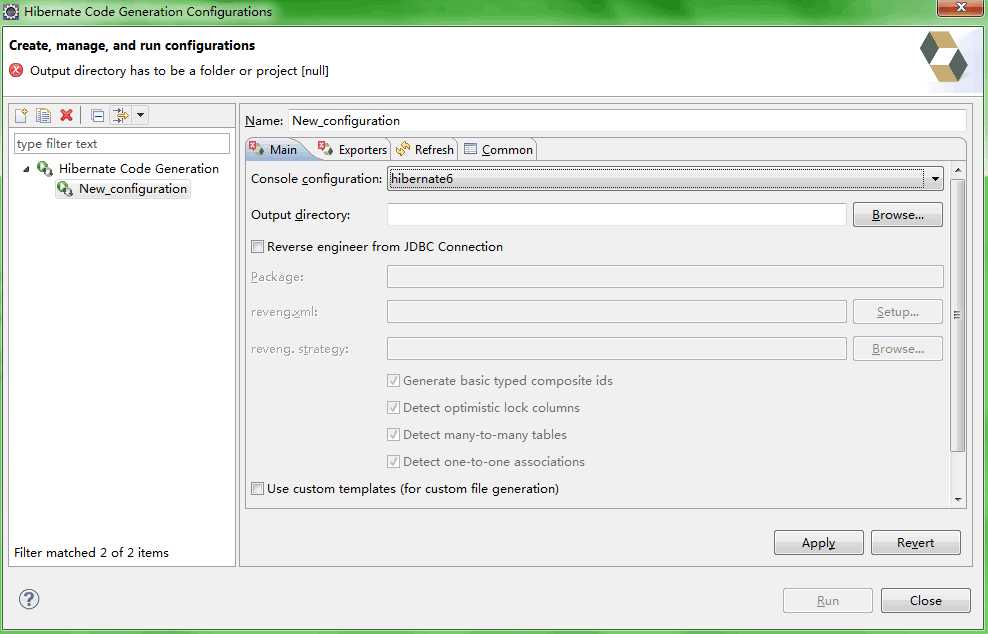Browse for the output directory

tap(898, 215)
